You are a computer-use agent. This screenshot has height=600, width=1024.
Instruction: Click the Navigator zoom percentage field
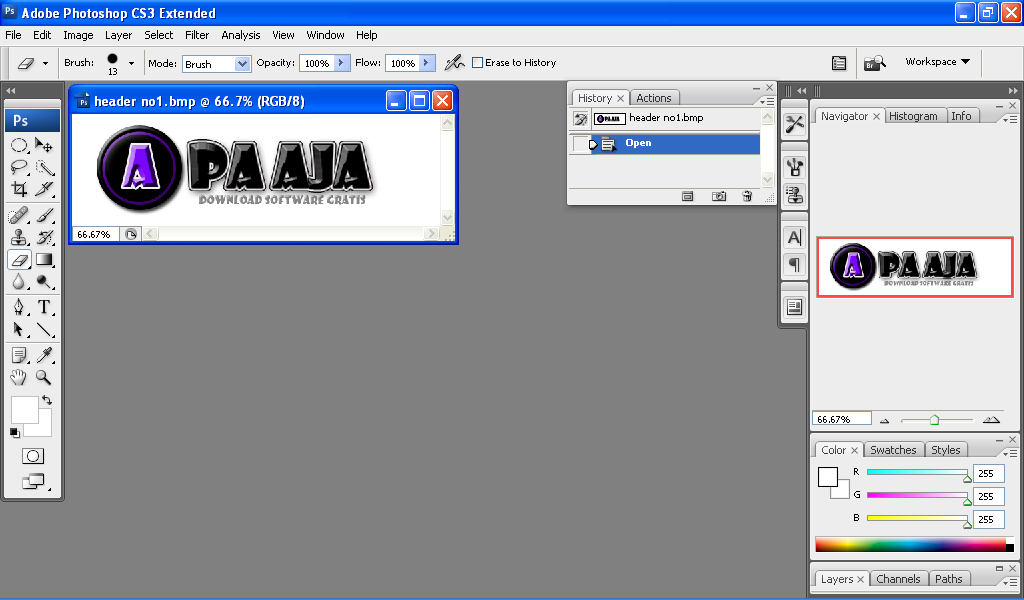pyautogui.click(x=841, y=419)
